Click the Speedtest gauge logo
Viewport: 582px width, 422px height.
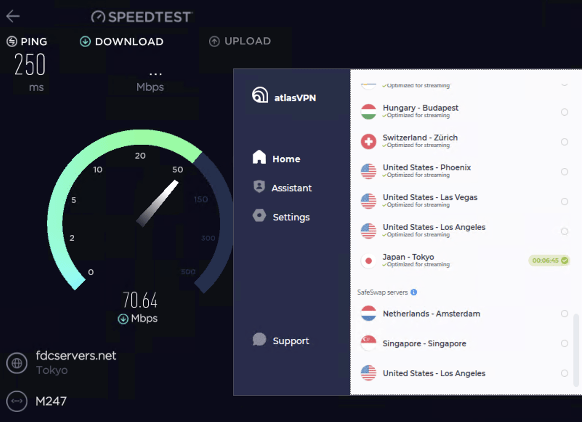point(98,17)
